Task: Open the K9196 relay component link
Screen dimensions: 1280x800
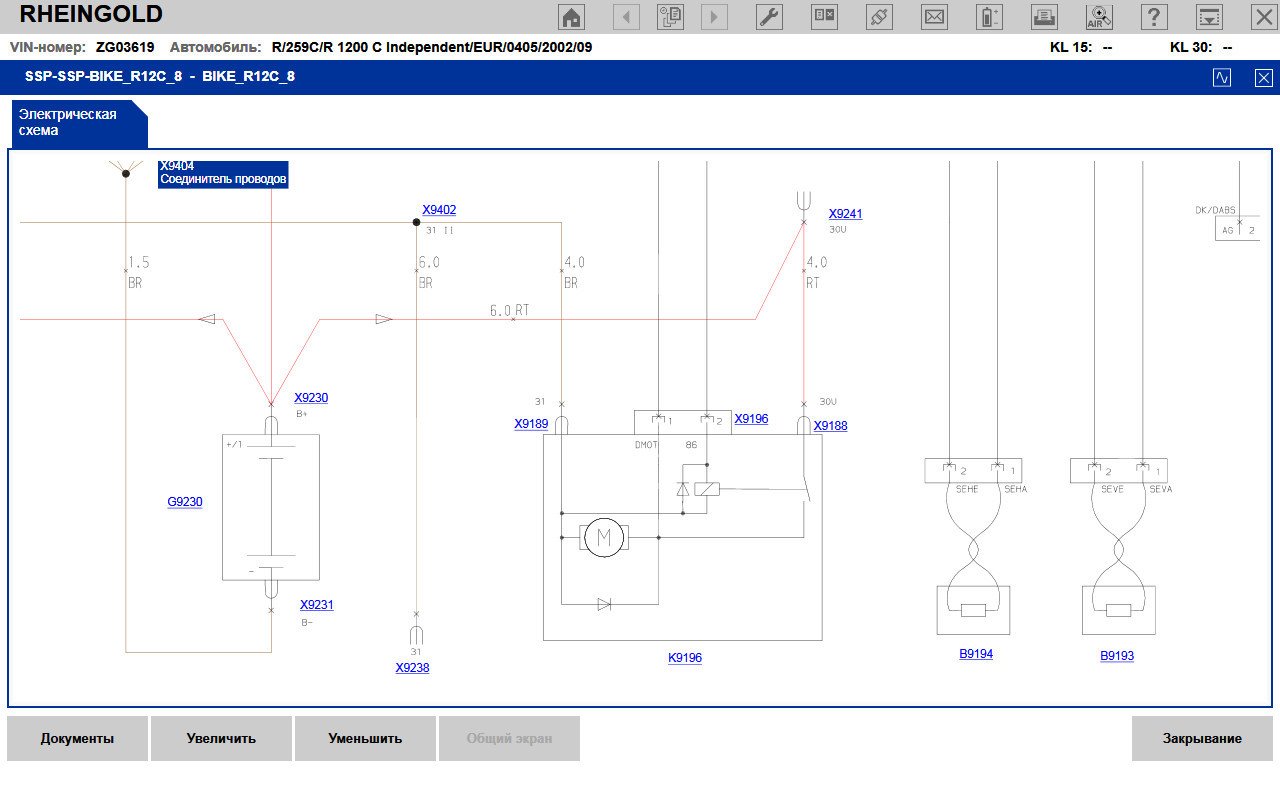Action: pyautogui.click(x=685, y=658)
